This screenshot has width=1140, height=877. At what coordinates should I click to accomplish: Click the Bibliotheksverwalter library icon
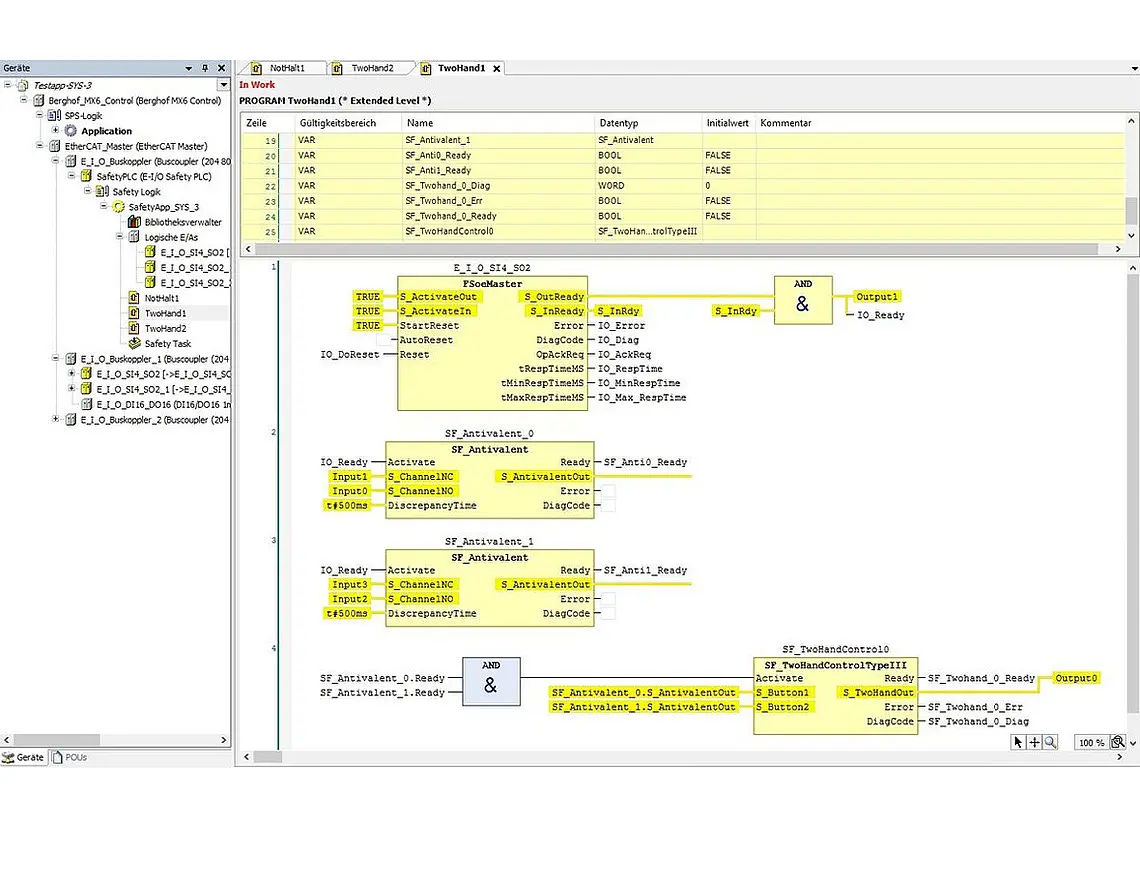134,222
